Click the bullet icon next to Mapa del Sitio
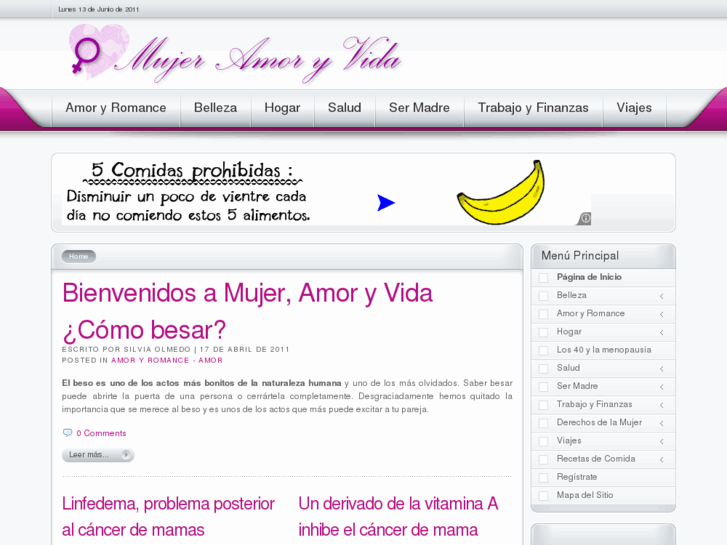Viewport: 727px width, 545px height. click(543, 495)
